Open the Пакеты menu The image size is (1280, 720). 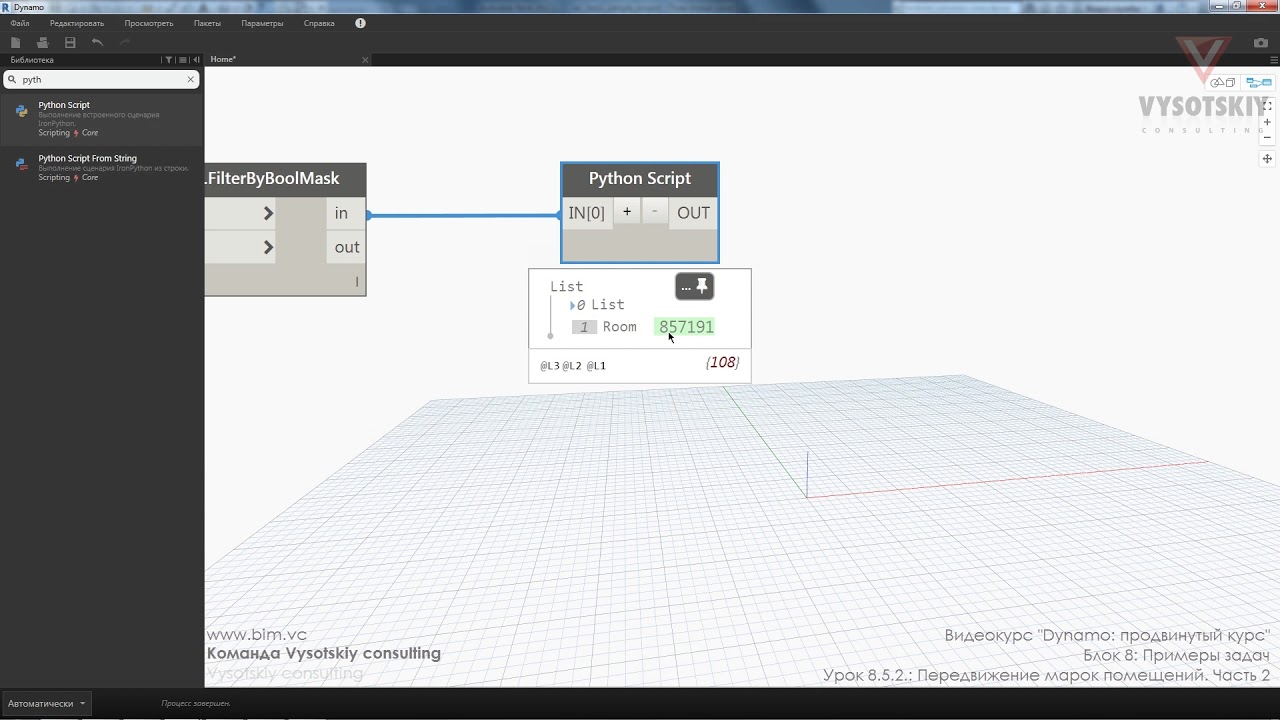(x=207, y=23)
